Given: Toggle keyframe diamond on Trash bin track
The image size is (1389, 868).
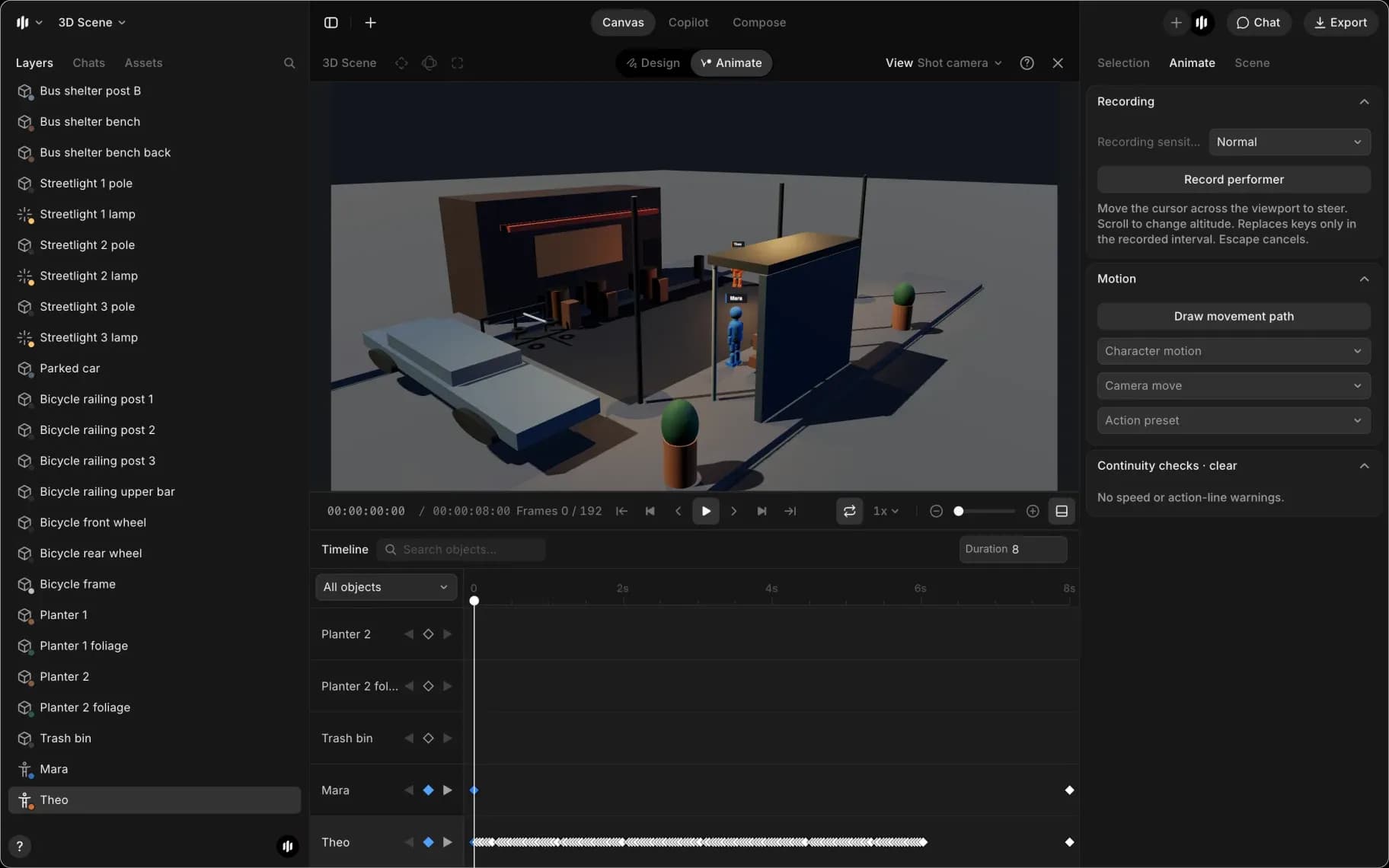Looking at the screenshot, I should [x=428, y=739].
